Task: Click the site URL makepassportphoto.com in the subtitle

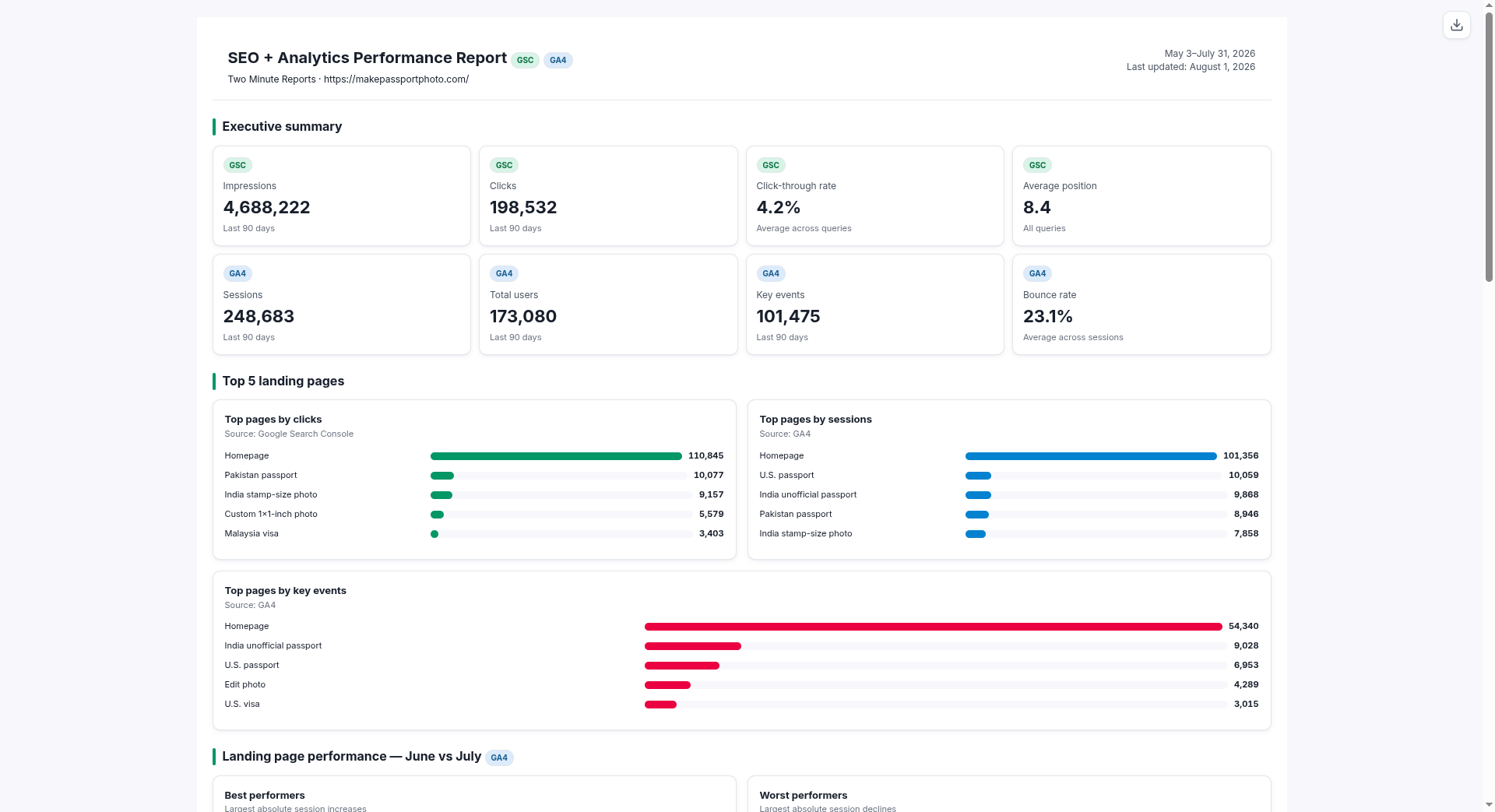Action: tap(396, 79)
